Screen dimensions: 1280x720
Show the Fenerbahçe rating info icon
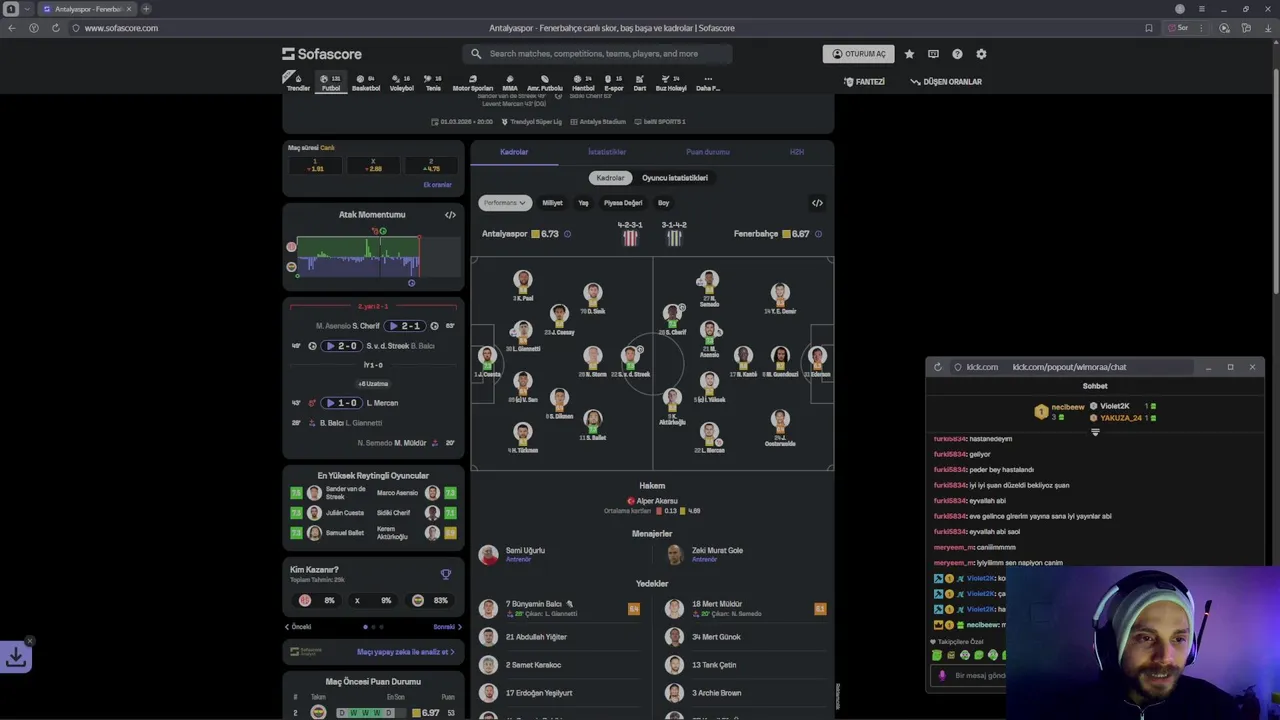click(818, 234)
